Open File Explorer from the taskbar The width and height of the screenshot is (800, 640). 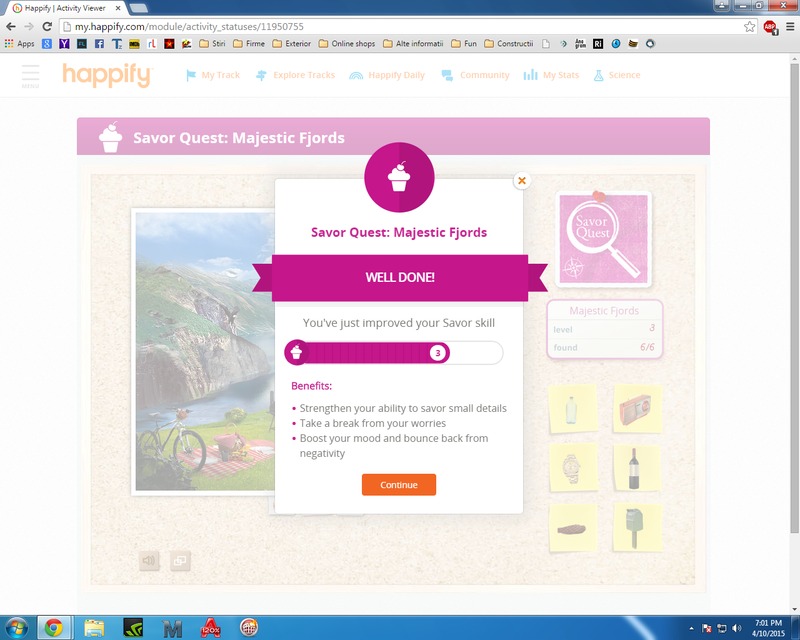[x=94, y=628]
